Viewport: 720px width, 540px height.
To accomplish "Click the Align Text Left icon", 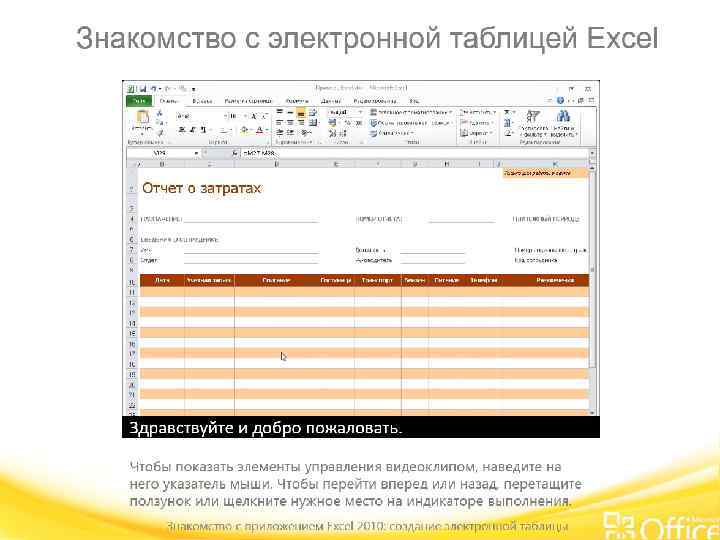I will [x=280, y=123].
